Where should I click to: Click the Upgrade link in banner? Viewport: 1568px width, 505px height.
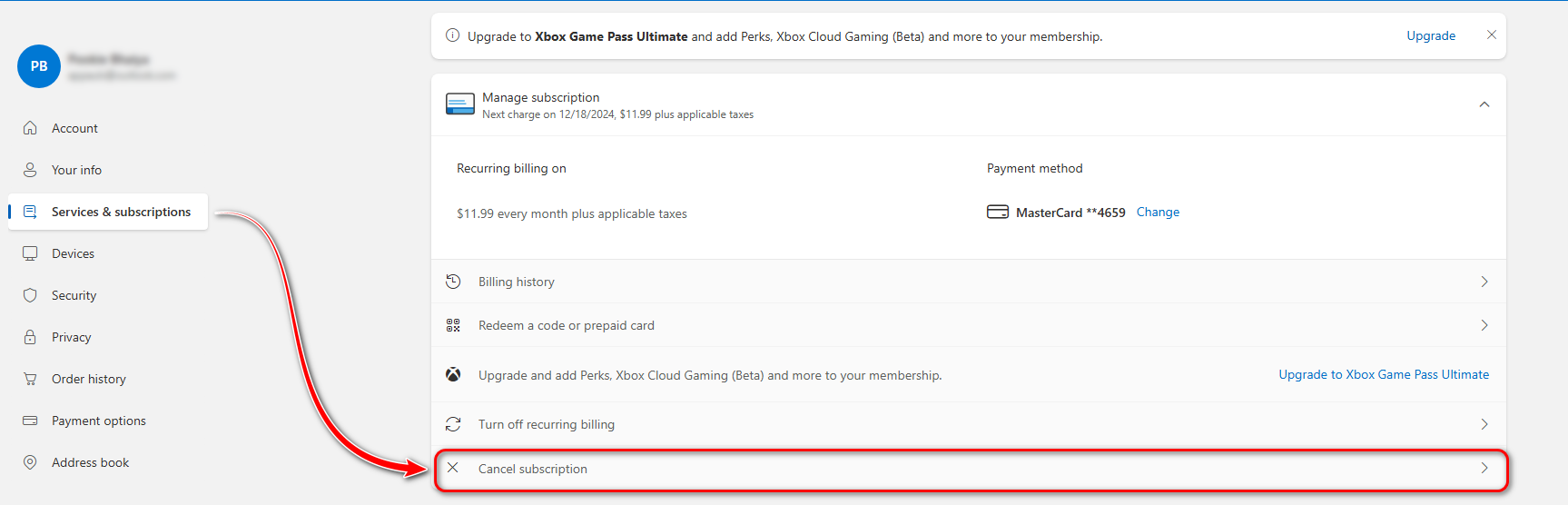1431,35
